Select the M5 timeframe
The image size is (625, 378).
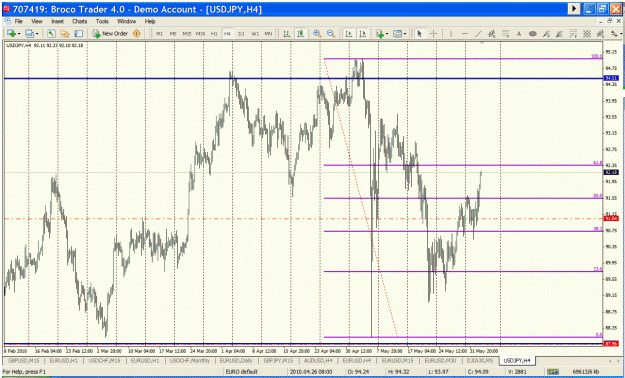173,34
